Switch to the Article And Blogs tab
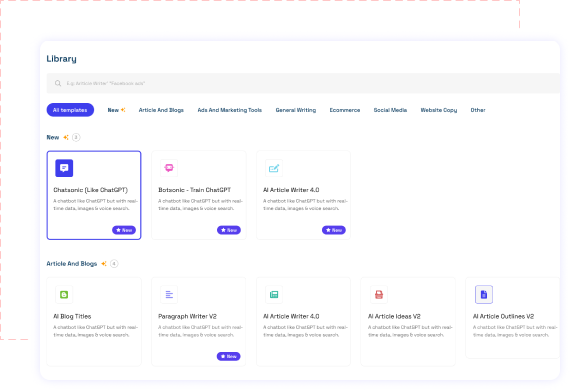This screenshot has height=390, width=570. pyautogui.click(x=161, y=110)
